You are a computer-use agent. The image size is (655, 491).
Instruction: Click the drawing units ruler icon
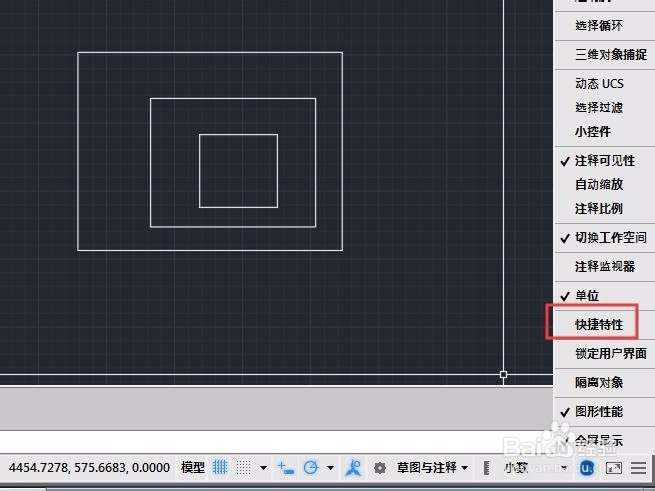486,468
